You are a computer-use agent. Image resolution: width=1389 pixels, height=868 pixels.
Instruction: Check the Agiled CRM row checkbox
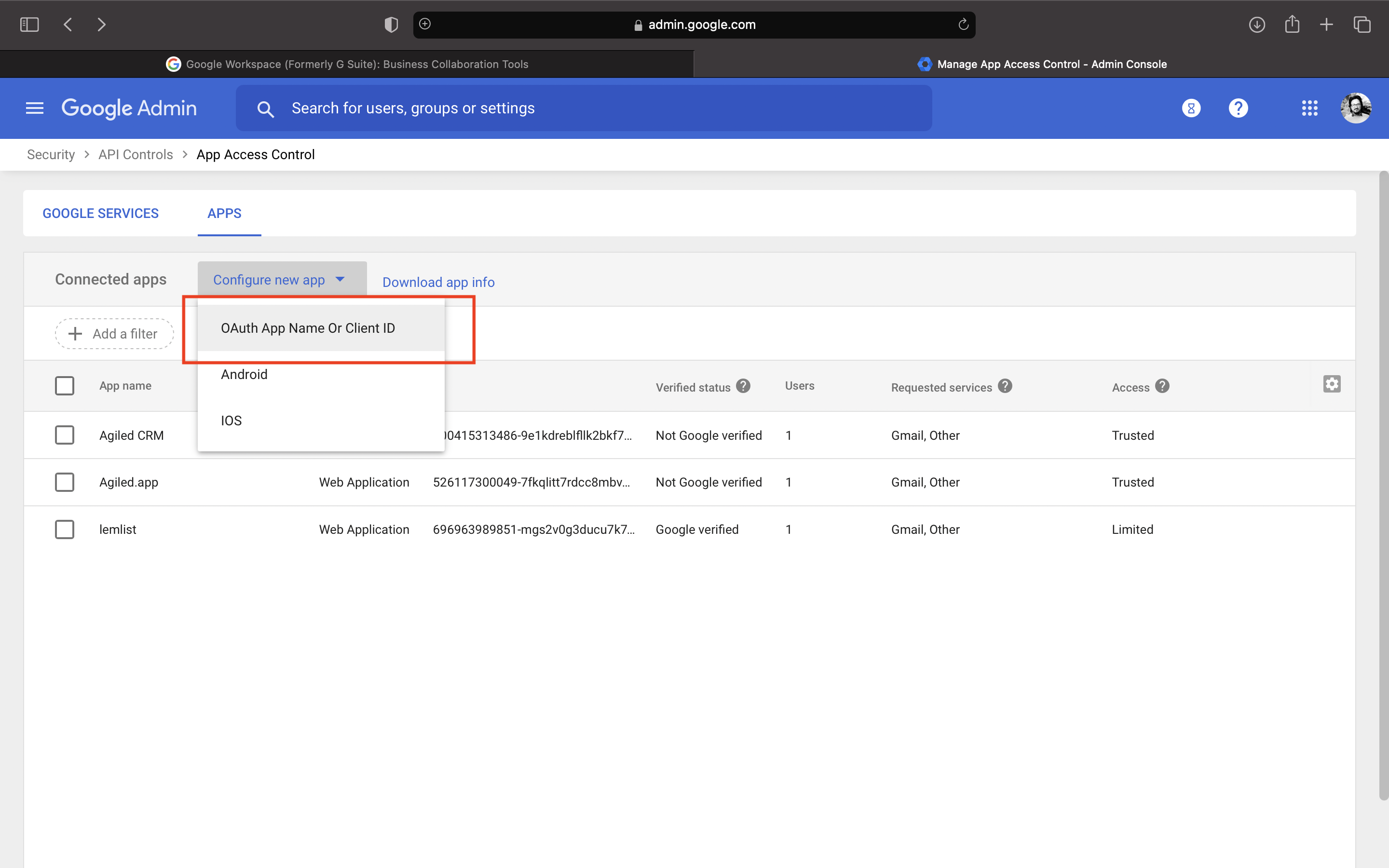click(64, 435)
